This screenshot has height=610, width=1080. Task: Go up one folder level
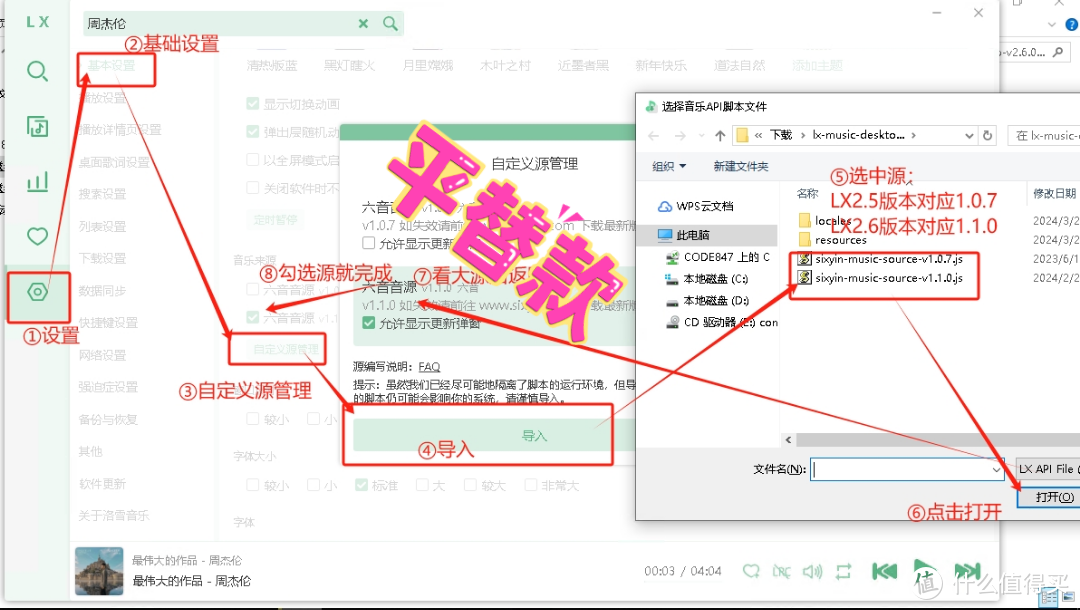720,136
